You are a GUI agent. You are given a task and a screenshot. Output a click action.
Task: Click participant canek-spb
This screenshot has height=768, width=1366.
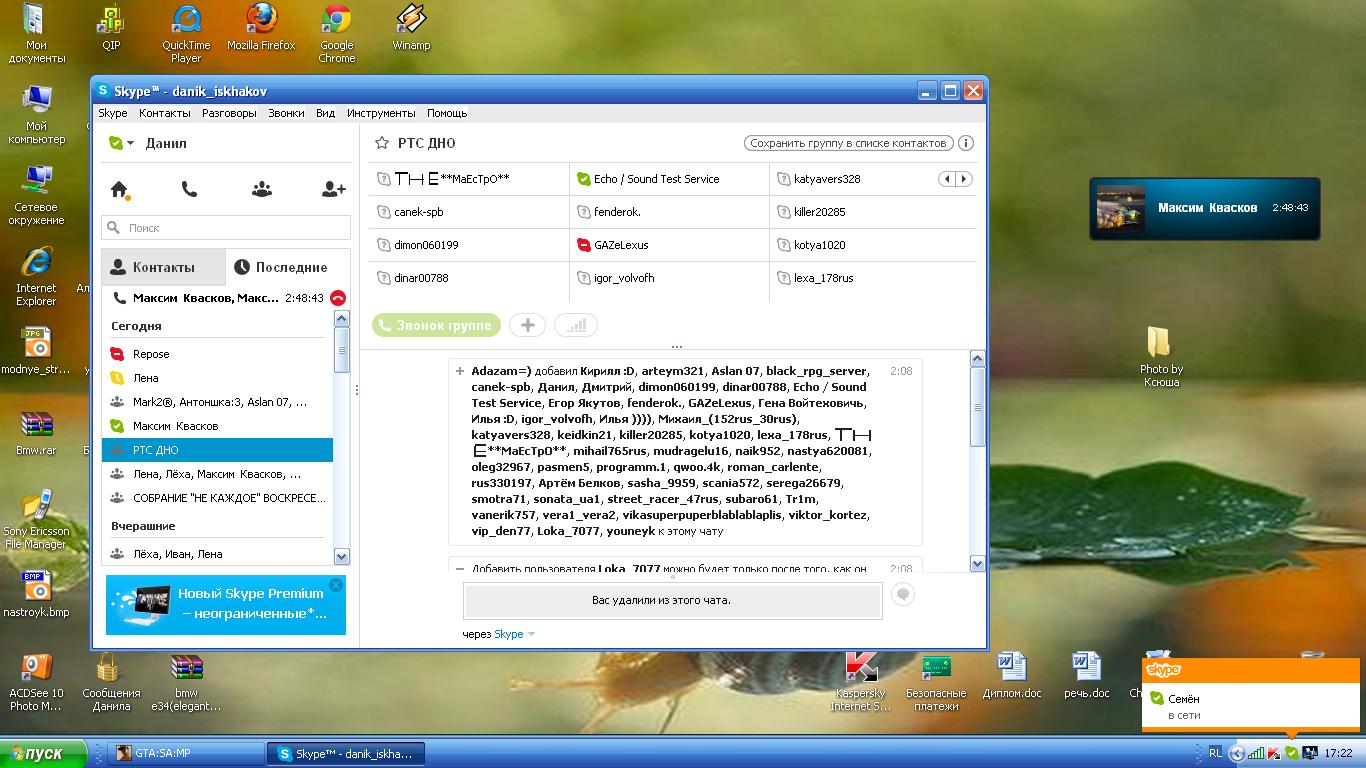418,212
